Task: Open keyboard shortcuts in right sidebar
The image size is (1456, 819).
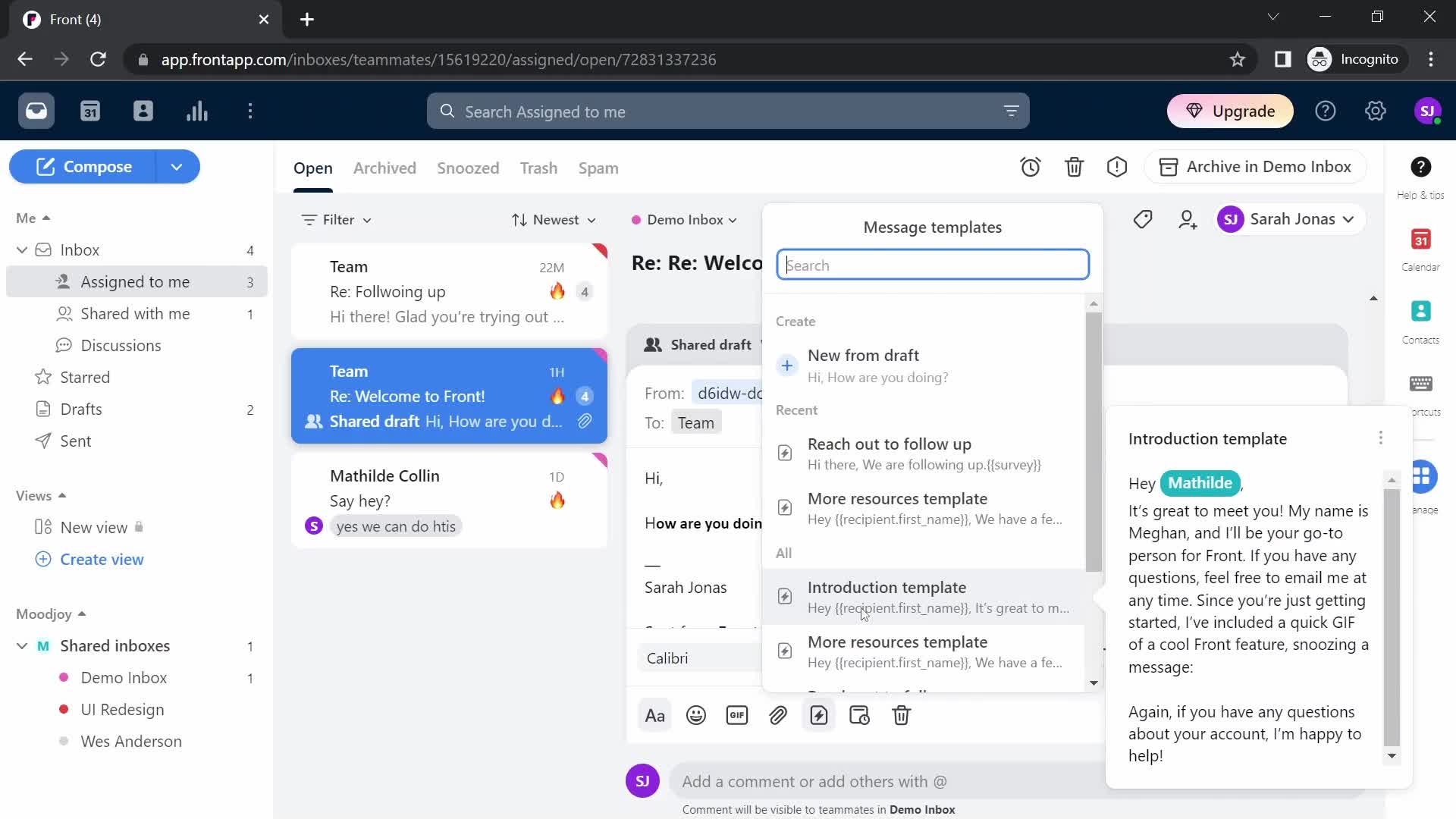Action: 1421,384
